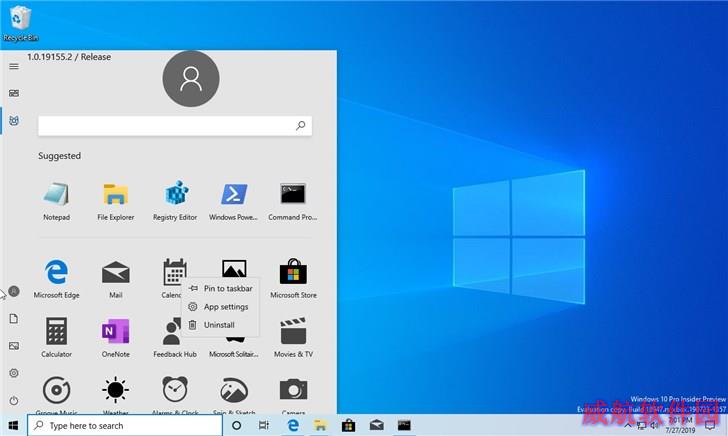Open Recycle Bin on desktop

(x=20, y=23)
